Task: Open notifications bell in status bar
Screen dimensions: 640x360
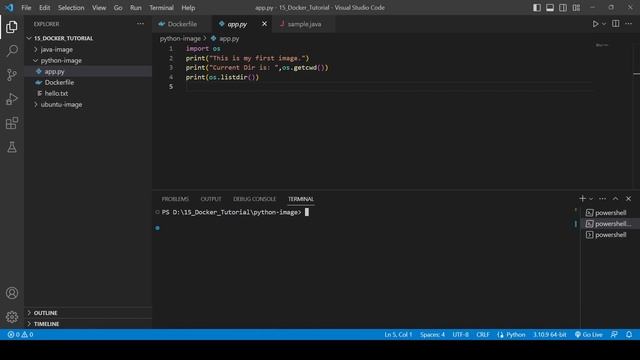Action: click(x=629, y=334)
